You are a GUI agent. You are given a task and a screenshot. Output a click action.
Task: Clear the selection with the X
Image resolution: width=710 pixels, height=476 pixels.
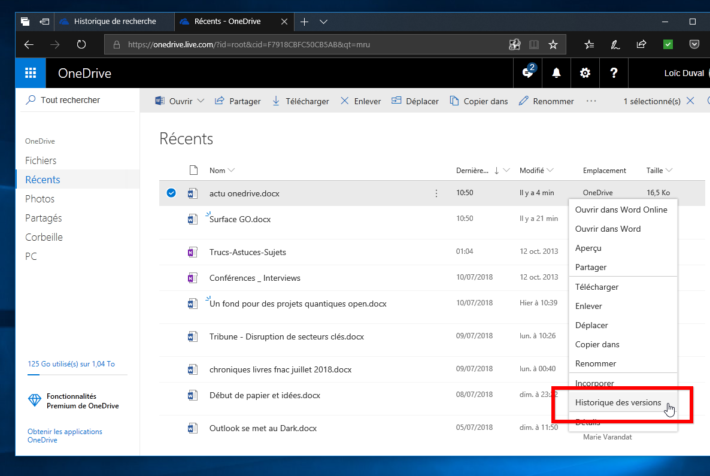(x=690, y=101)
